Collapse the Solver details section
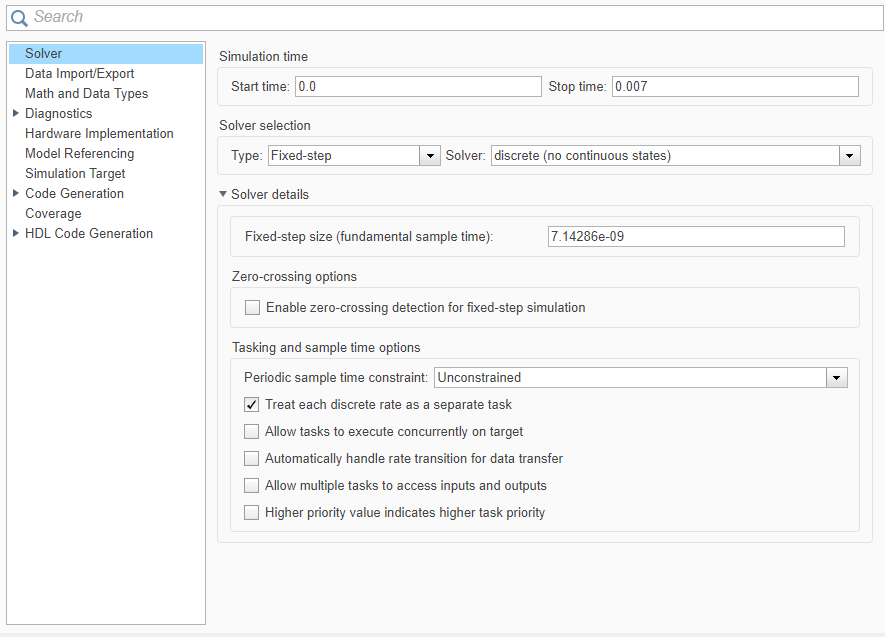This screenshot has width=885, height=637. coord(223,194)
